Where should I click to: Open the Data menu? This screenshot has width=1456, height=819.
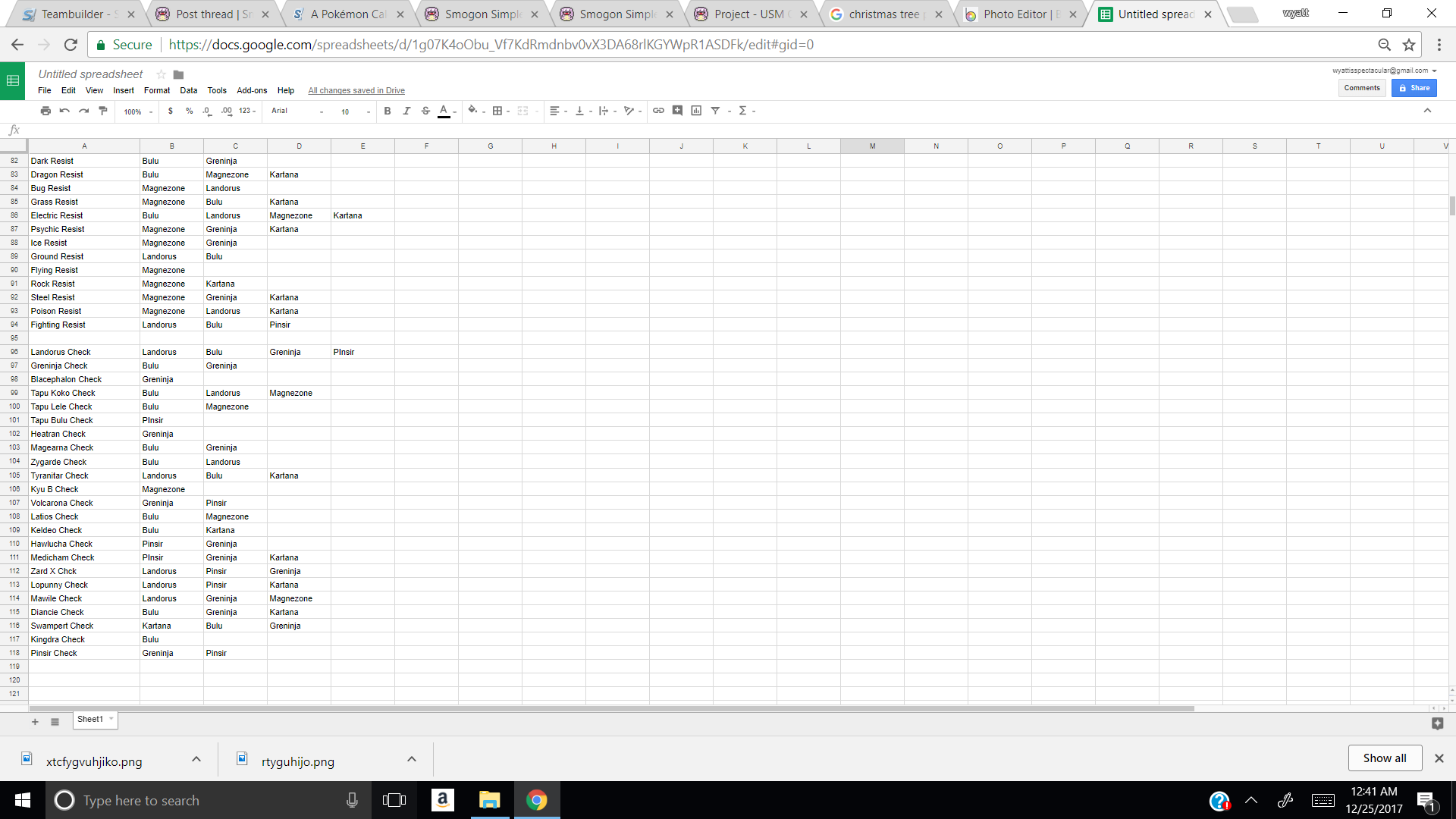[x=189, y=90]
